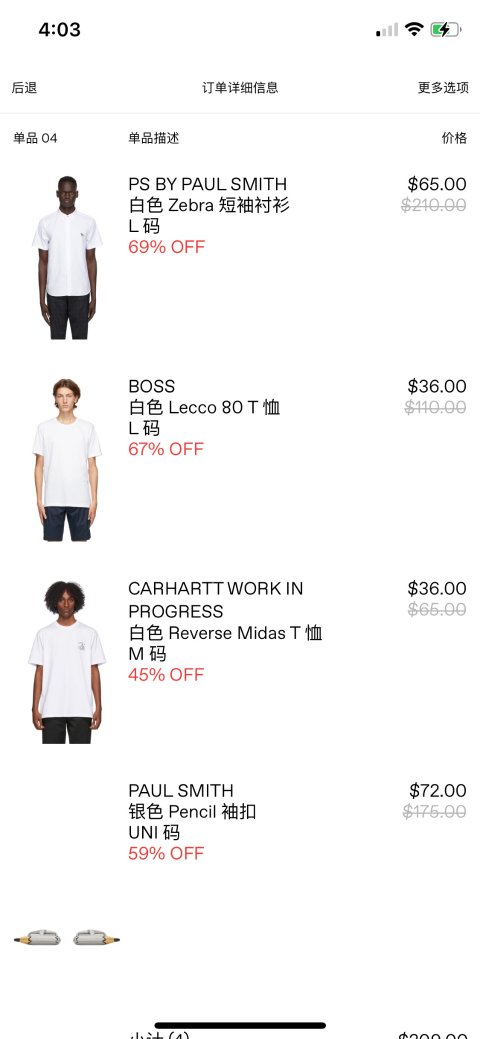The height and width of the screenshot is (1039, 480).
Task: Tap the $72.00 cufflinks price
Action: [438, 791]
